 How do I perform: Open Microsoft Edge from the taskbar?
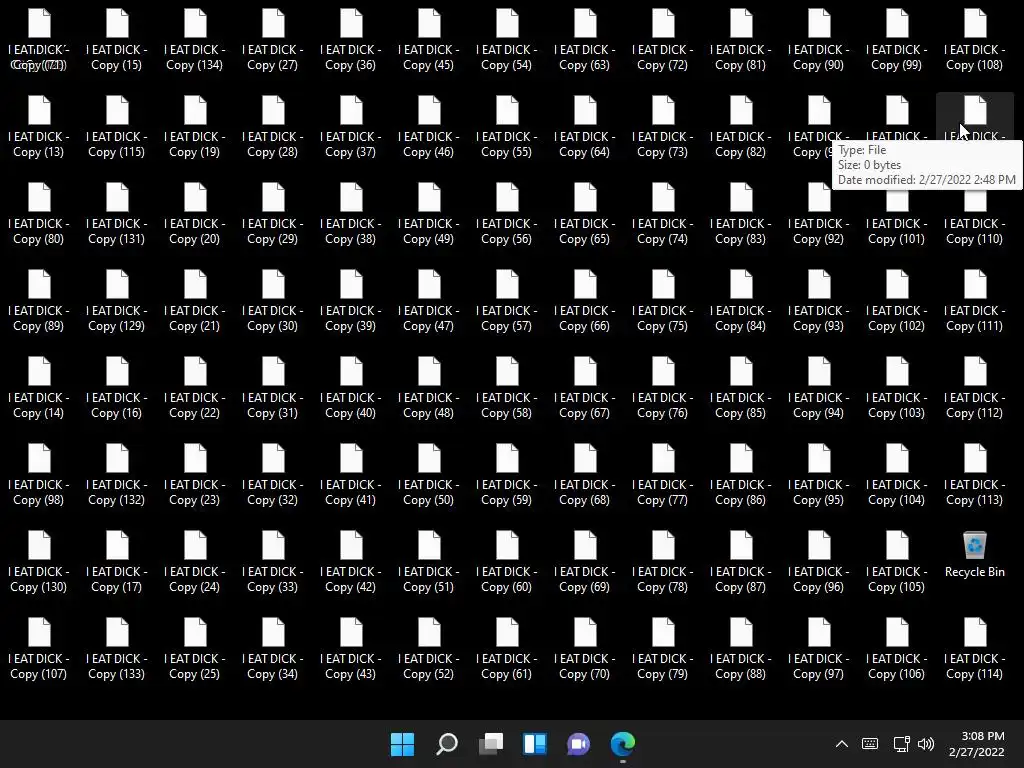click(x=622, y=744)
